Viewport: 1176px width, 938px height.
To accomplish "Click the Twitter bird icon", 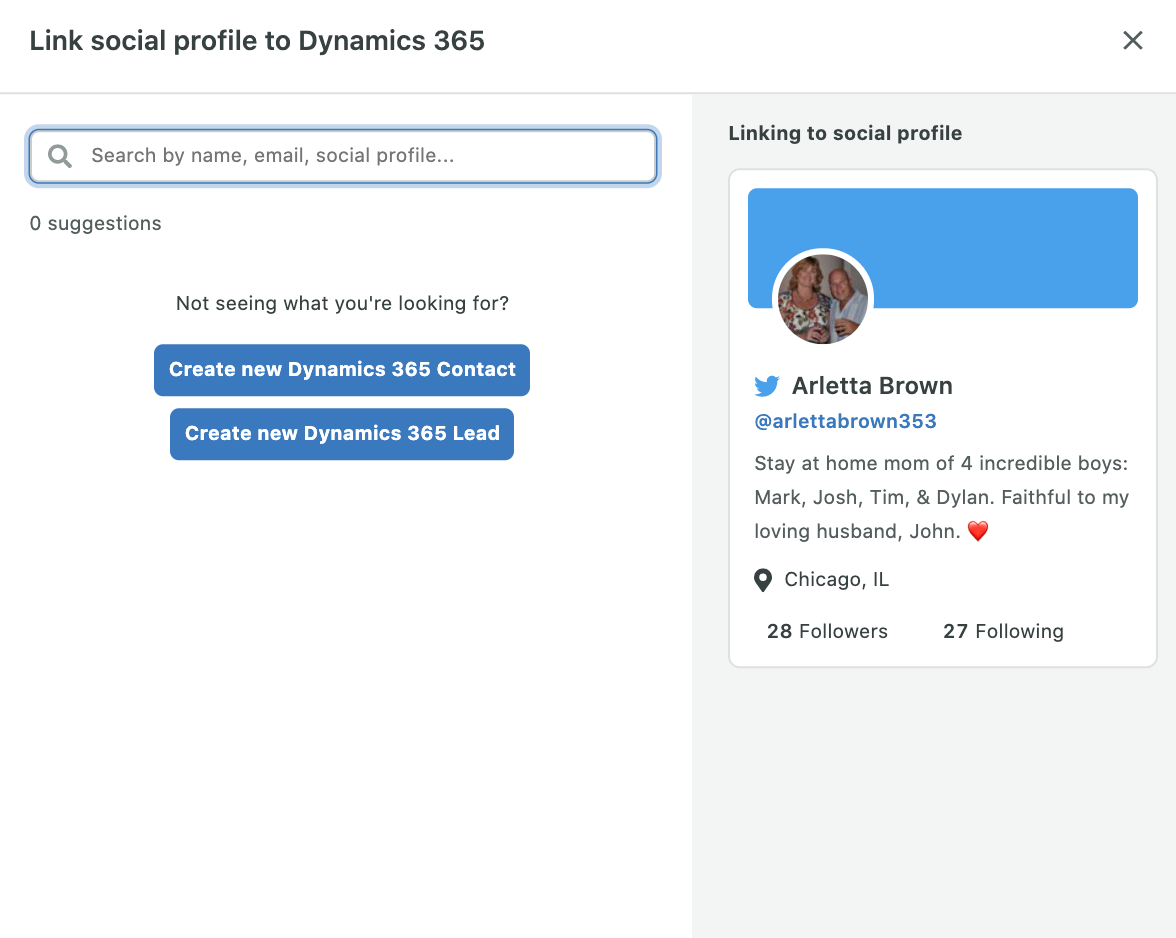I will [766, 386].
